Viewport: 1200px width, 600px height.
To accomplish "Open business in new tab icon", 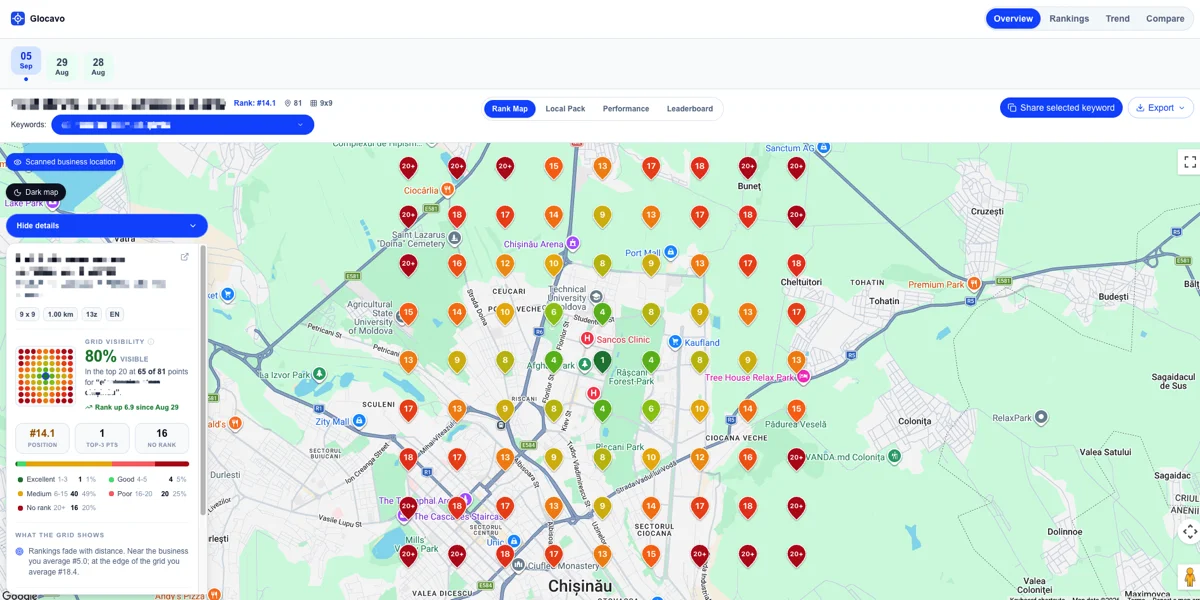I will tap(184, 257).
